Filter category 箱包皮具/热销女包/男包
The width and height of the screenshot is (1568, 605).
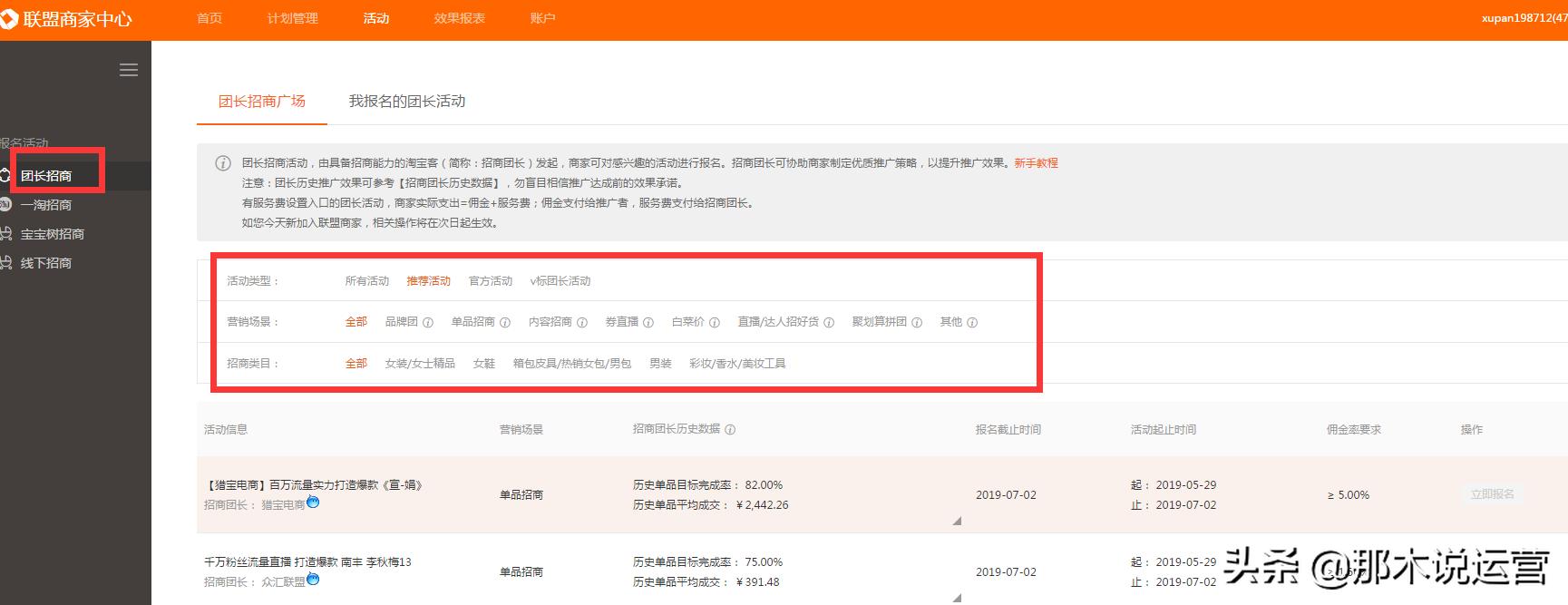[x=572, y=364]
